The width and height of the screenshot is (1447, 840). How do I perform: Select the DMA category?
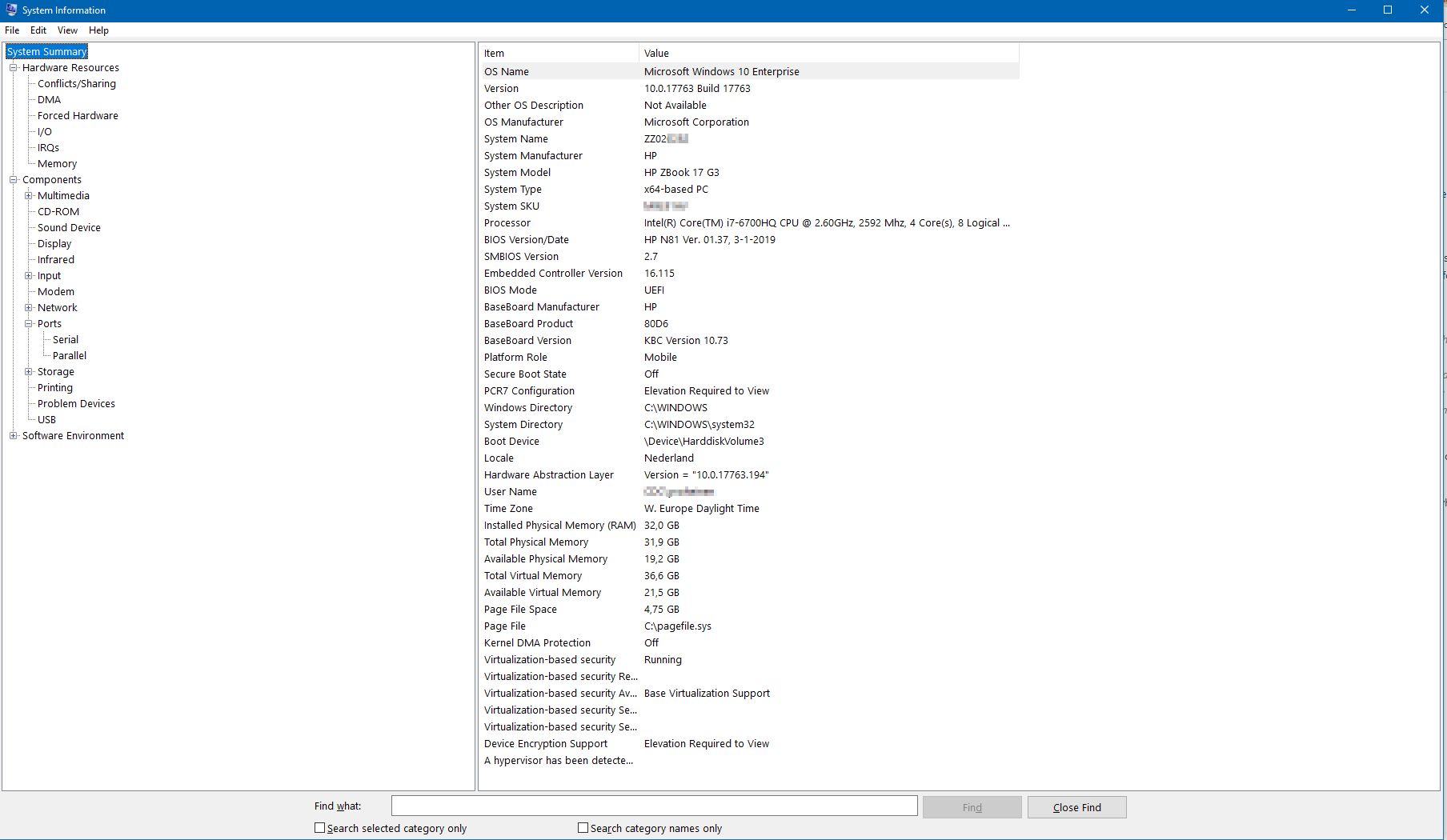[49, 100]
